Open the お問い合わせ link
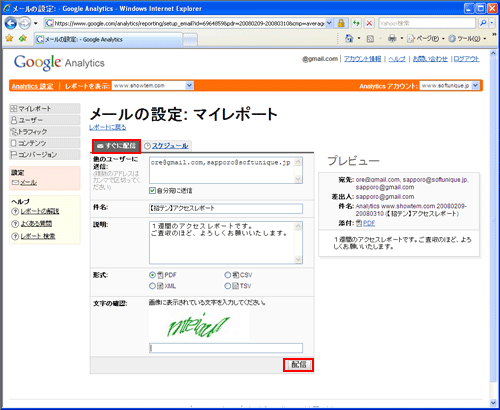 (x=430, y=59)
